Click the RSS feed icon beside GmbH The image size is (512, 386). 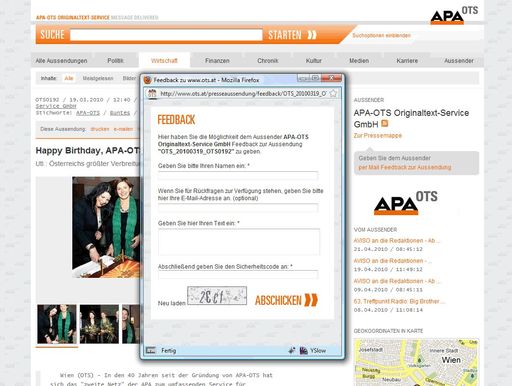click(385, 123)
